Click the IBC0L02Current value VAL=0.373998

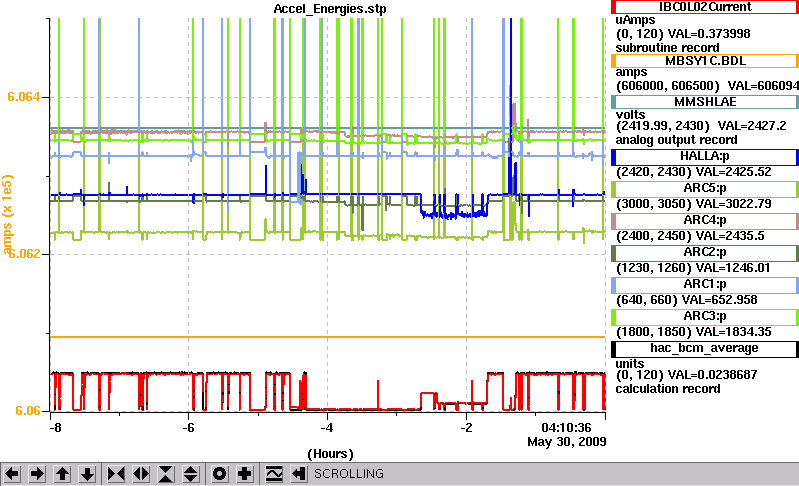pyautogui.click(x=709, y=34)
